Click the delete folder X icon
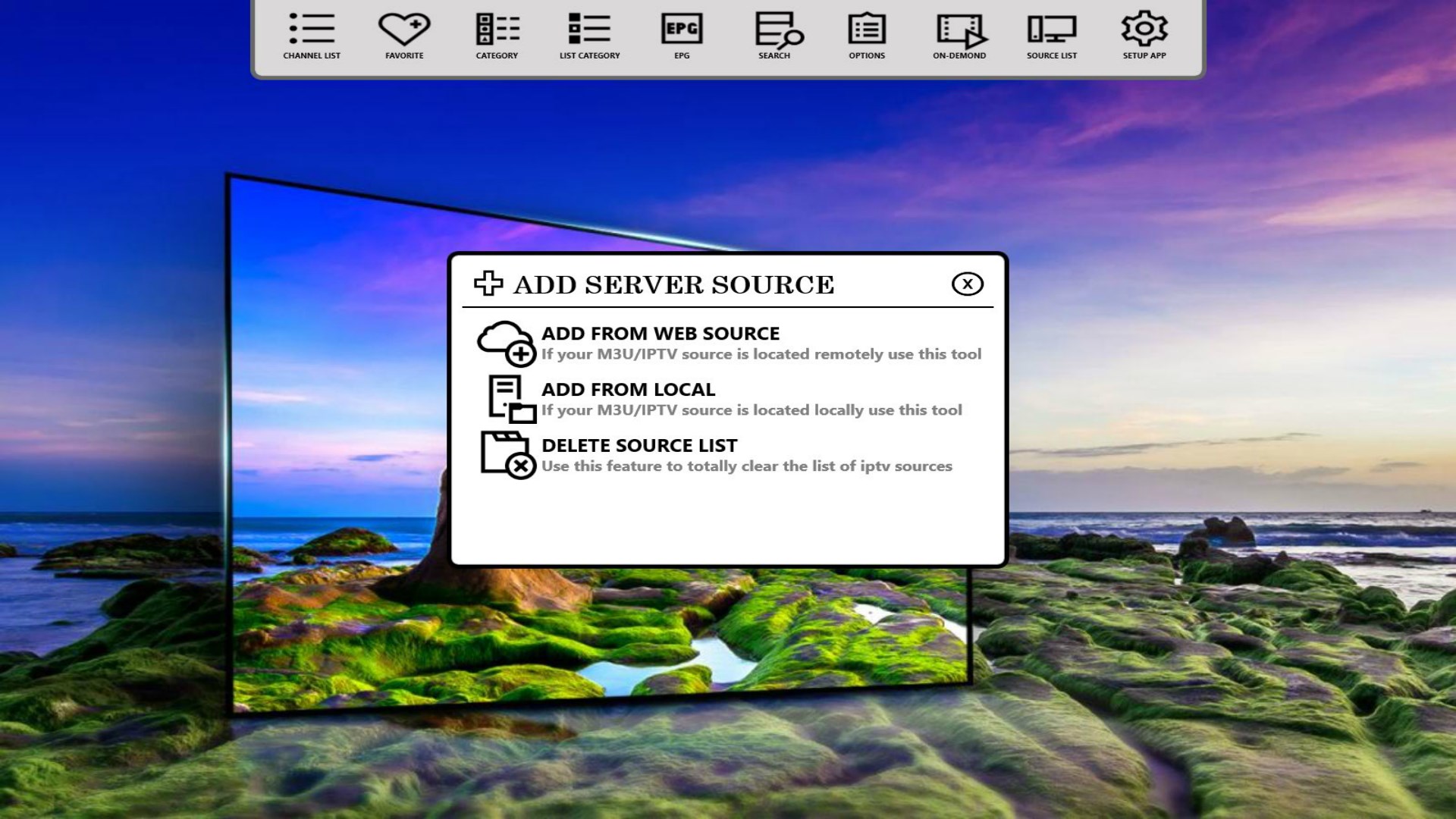The image size is (1456, 819). (507, 455)
